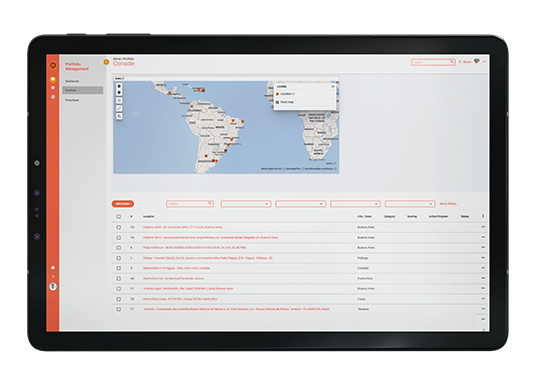Image resolution: width=536 pixels, height=373 pixels.
Task: Tick the checkbox for row 13
Action: point(119,227)
